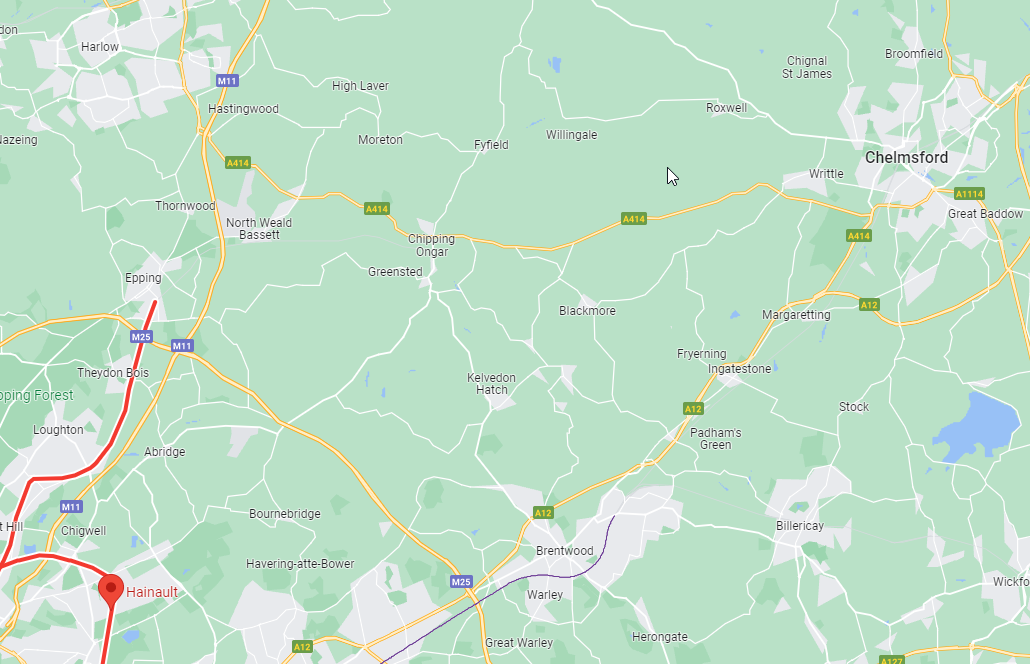Screen dimensions: 1030x664
Task: Click the red Hainault location pin
Action: pyautogui.click(x=111, y=590)
